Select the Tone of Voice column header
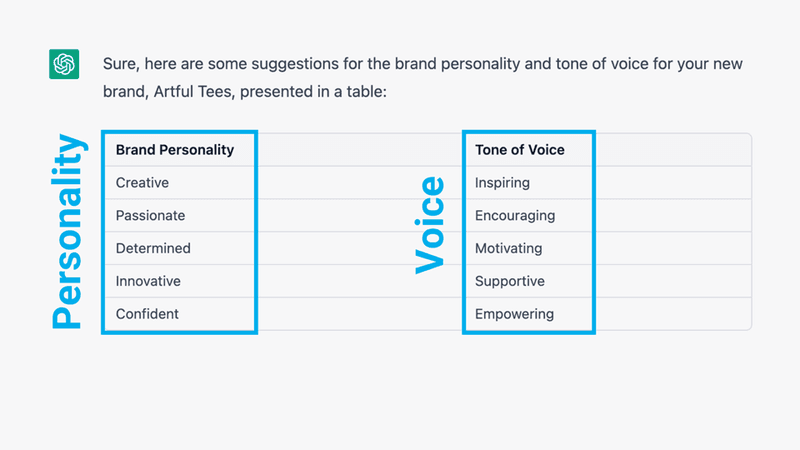 point(520,150)
